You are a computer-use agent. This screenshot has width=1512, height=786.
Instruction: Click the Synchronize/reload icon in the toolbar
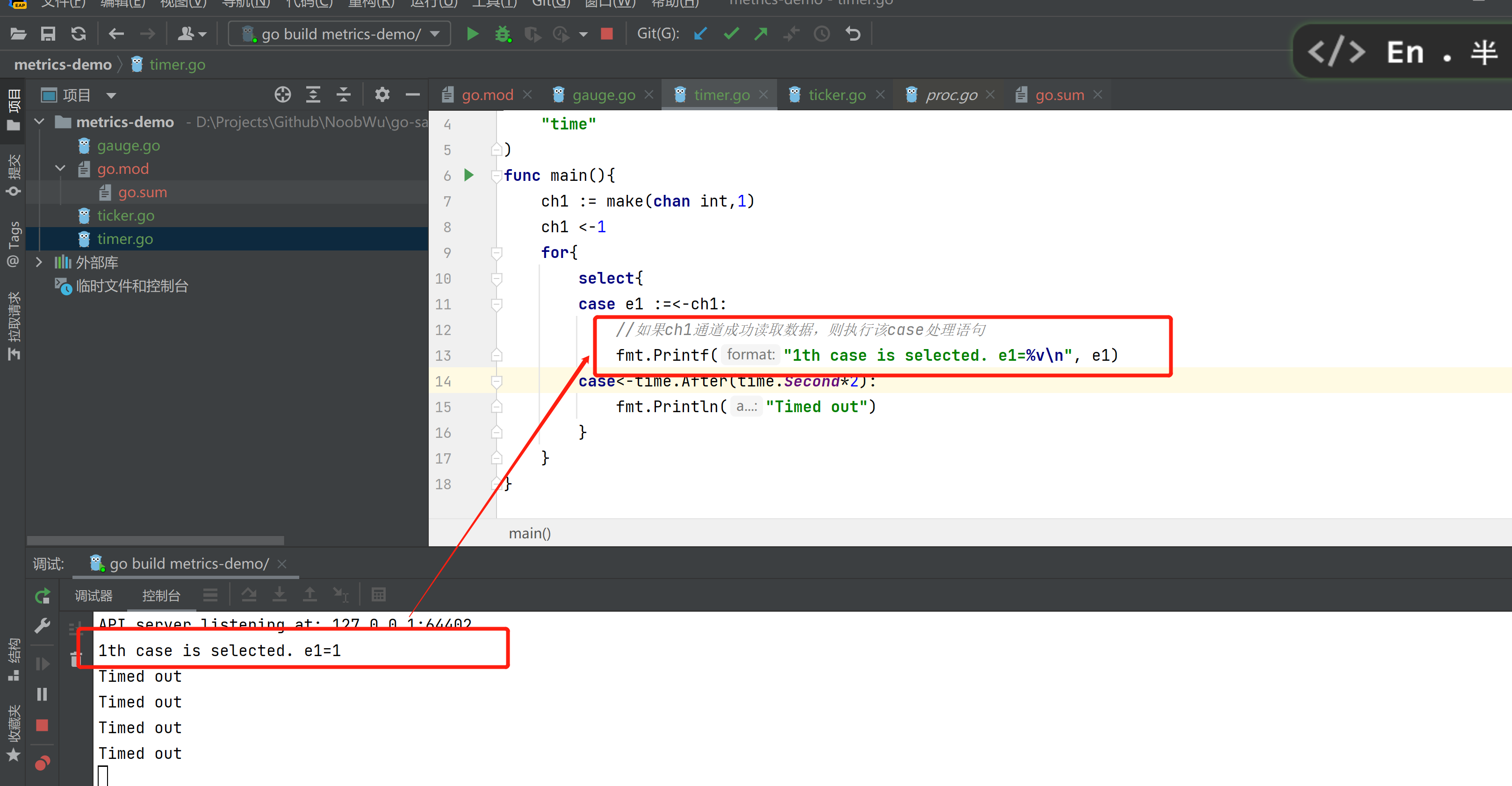(x=78, y=34)
